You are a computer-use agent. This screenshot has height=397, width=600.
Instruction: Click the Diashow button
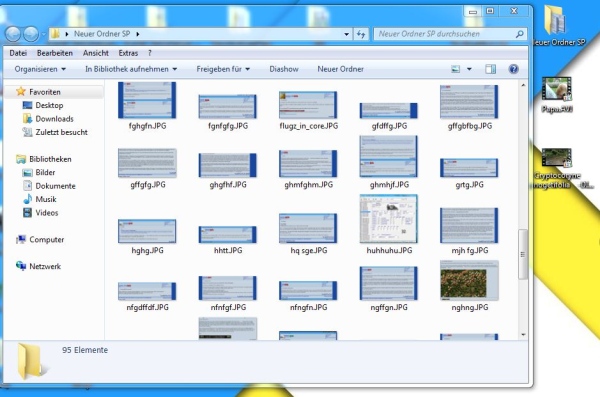tap(284, 69)
